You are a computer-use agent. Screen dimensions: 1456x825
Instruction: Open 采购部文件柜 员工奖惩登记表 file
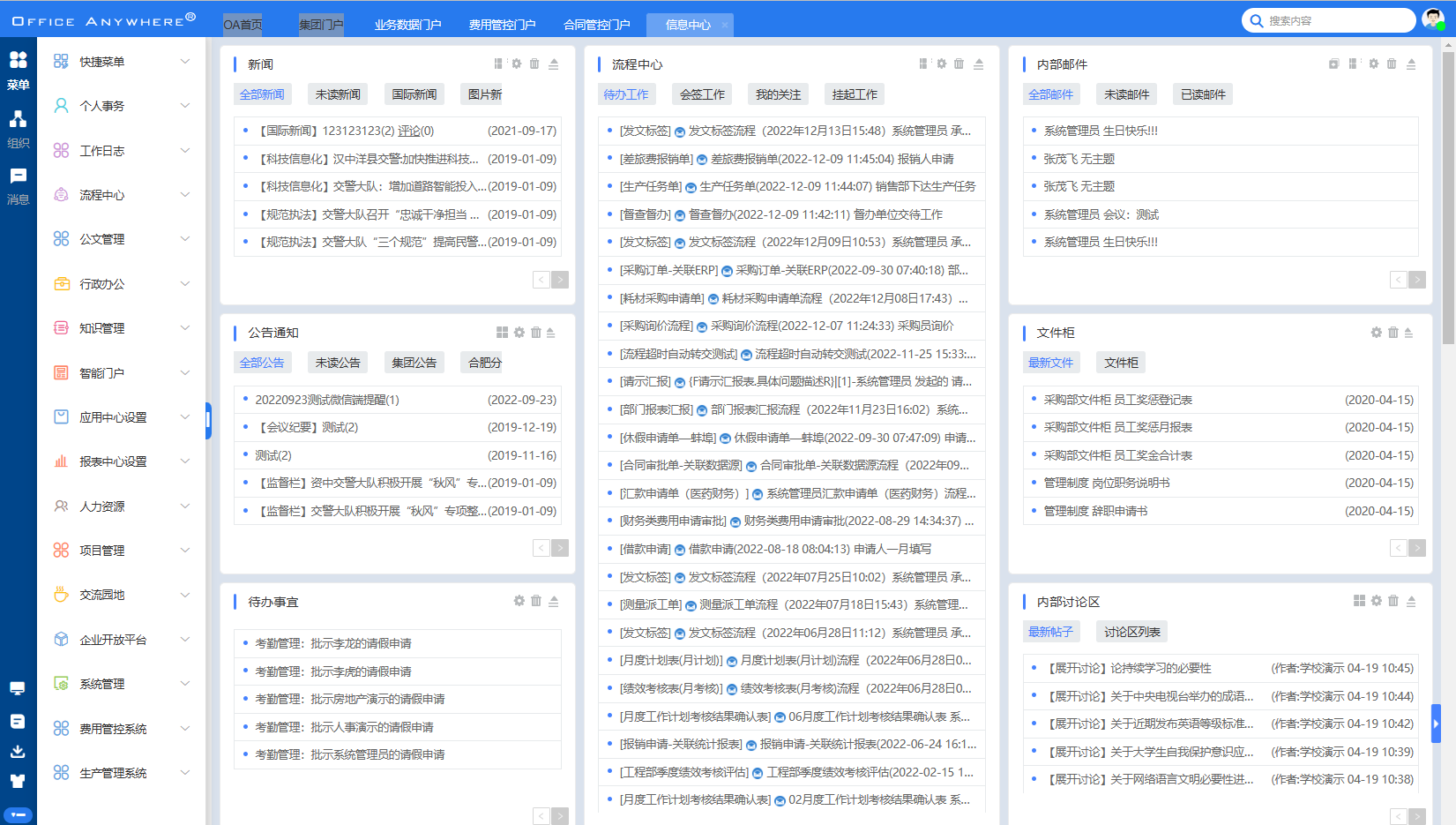pyautogui.click(x=1117, y=400)
